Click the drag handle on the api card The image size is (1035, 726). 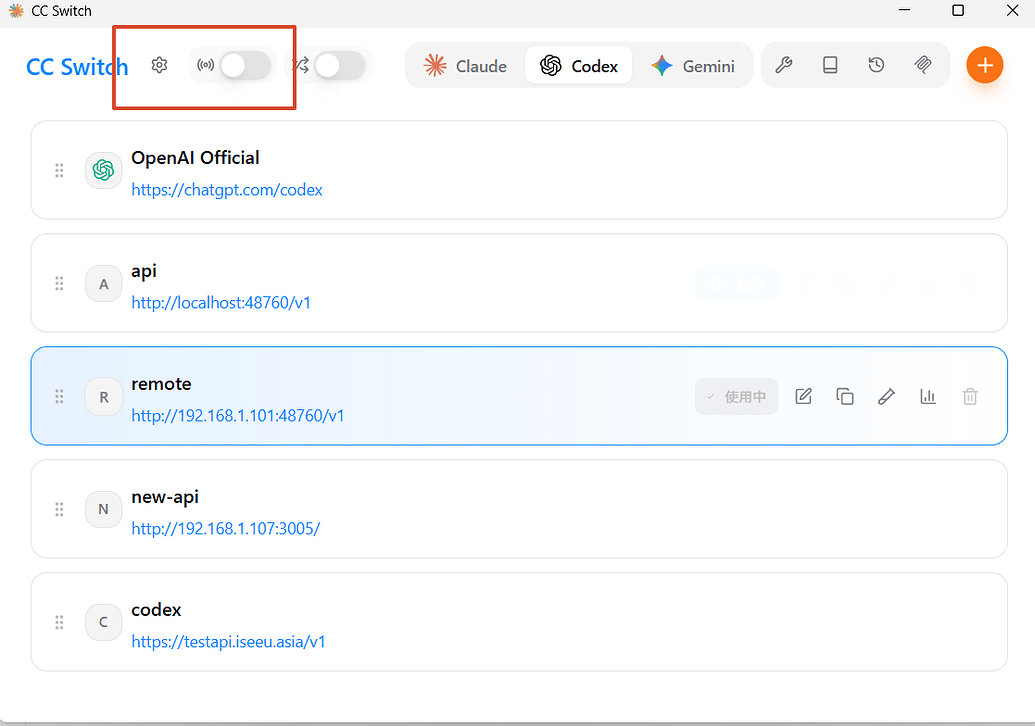(x=59, y=284)
